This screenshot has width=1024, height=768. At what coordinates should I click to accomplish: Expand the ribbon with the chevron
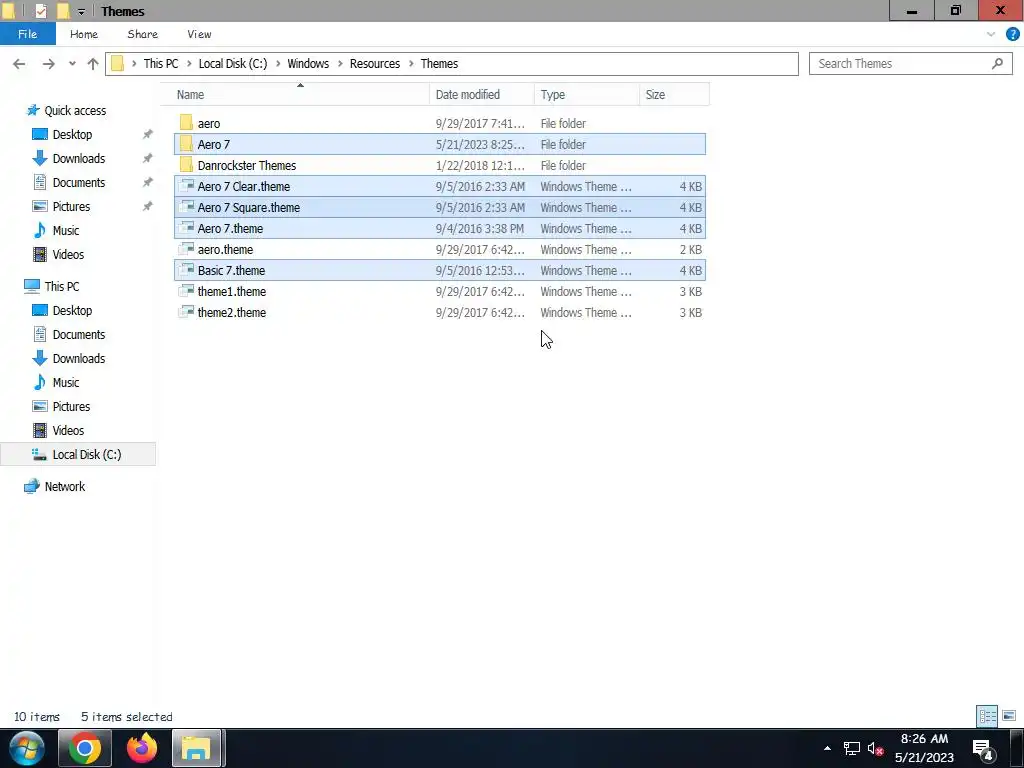tap(991, 34)
